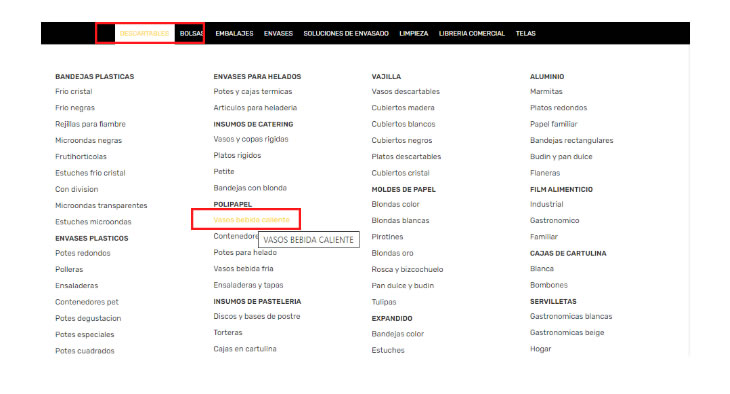Click the Blondas color link
Image resolution: width=730 pixels, height=394 pixels.
coord(395,204)
